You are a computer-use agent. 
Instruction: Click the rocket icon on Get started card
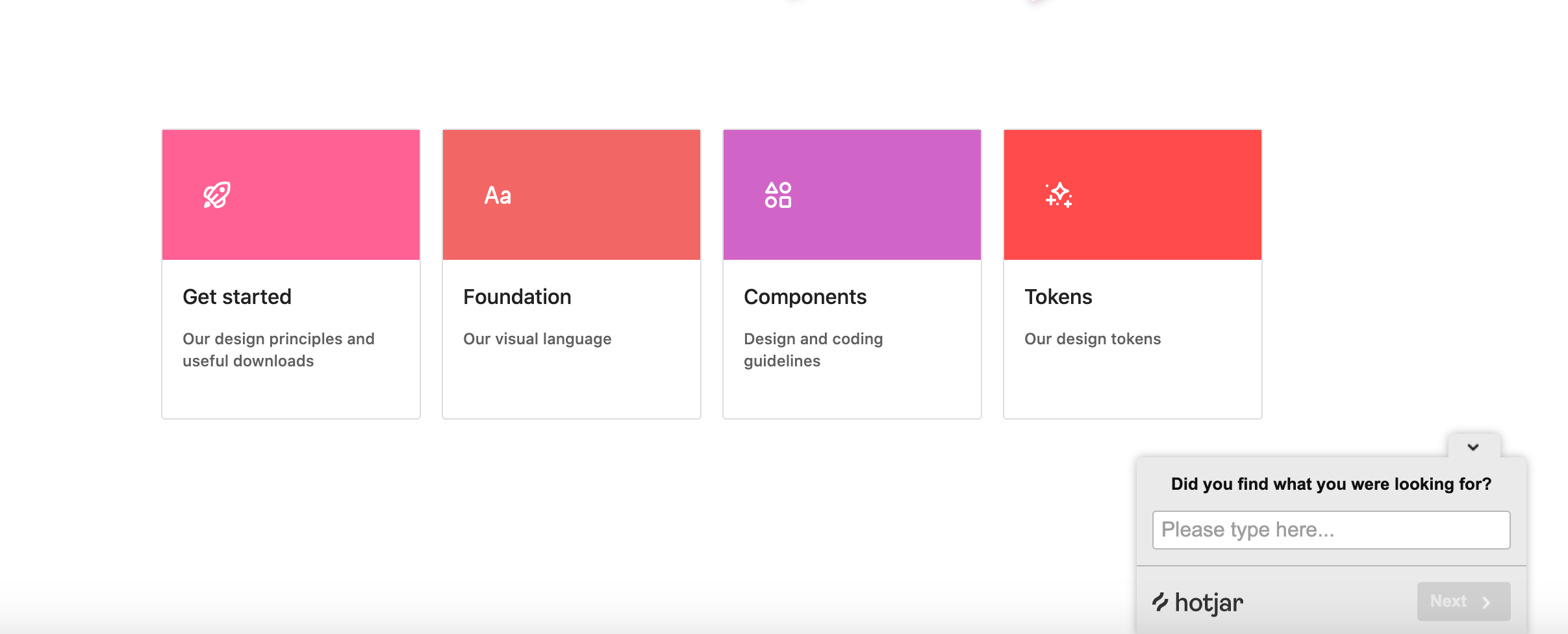click(217, 195)
